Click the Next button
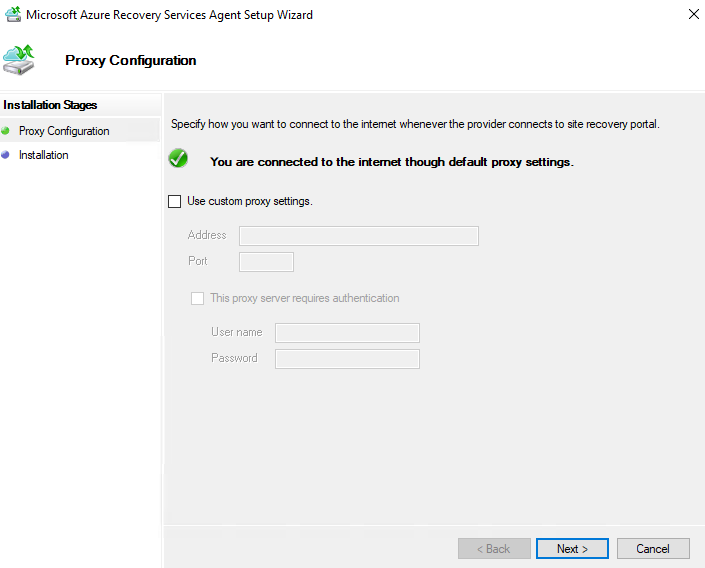The width and height of the screenshot is (705, 568). pyautogui.click(x=572, y=549)
